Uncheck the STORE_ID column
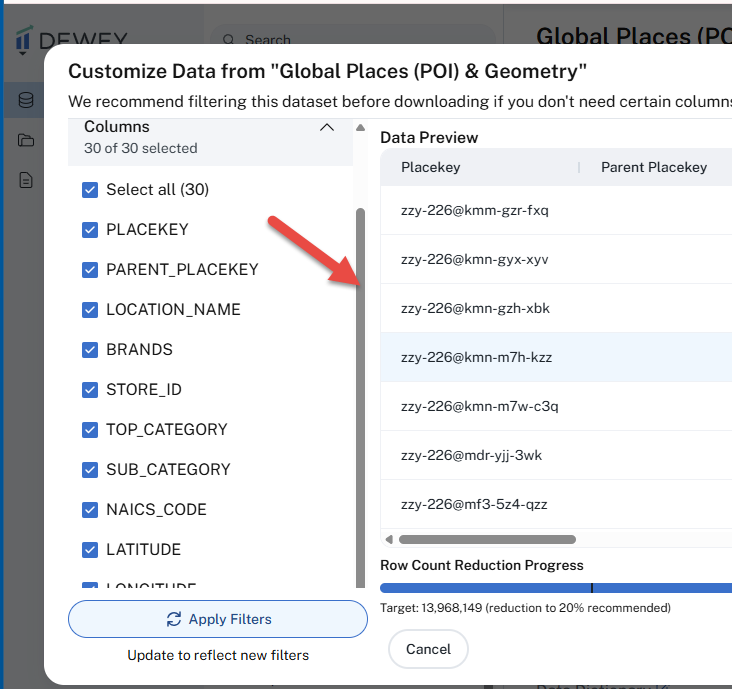Image resolution: width=732 pixels, height=689 pixels. (90, 390)
